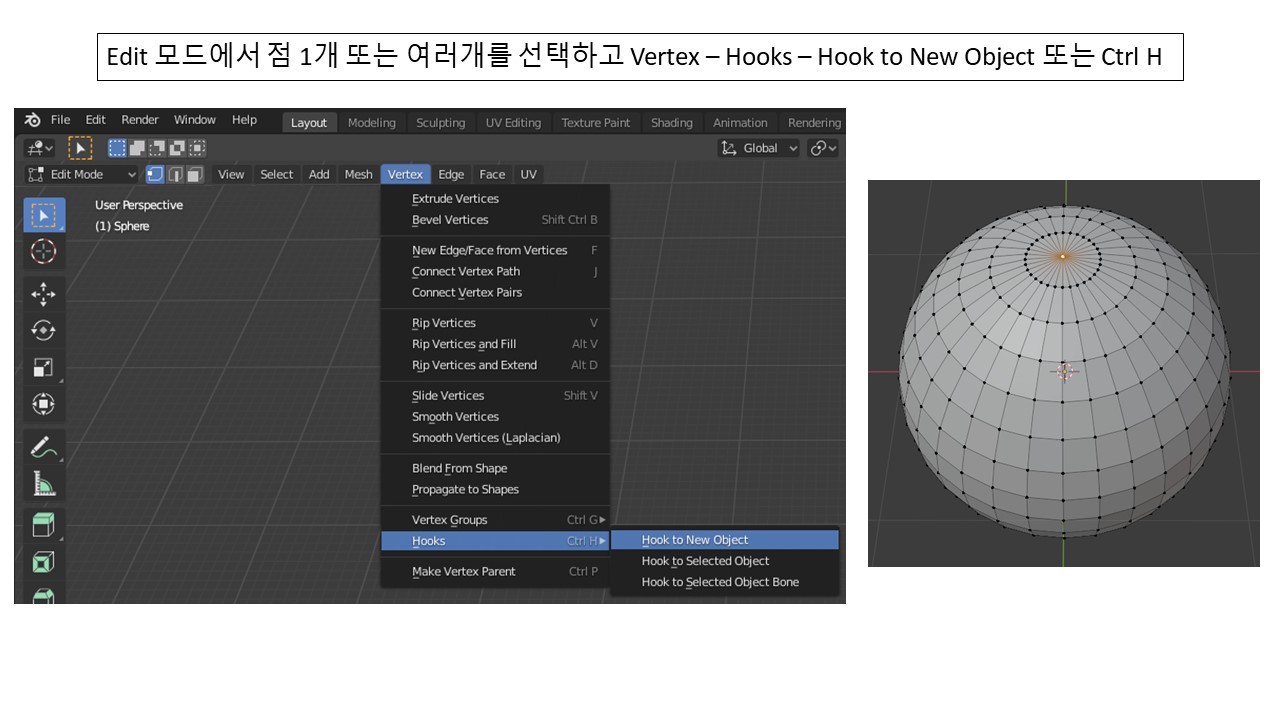
Task: Enable edge select mode
Action: [x=175, y=174]
